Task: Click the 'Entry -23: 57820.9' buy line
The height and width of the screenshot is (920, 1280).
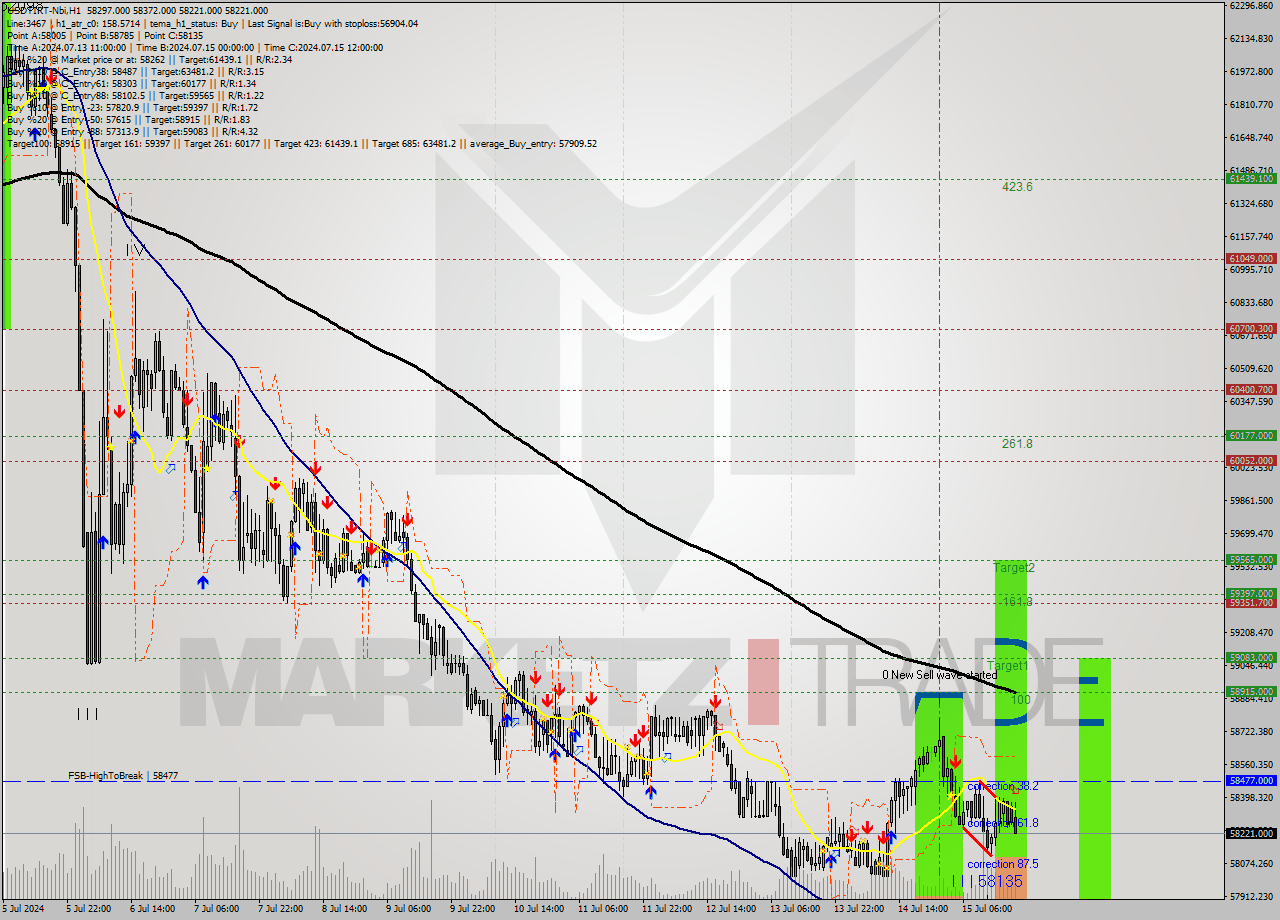Action: click(x=133, y=107)
